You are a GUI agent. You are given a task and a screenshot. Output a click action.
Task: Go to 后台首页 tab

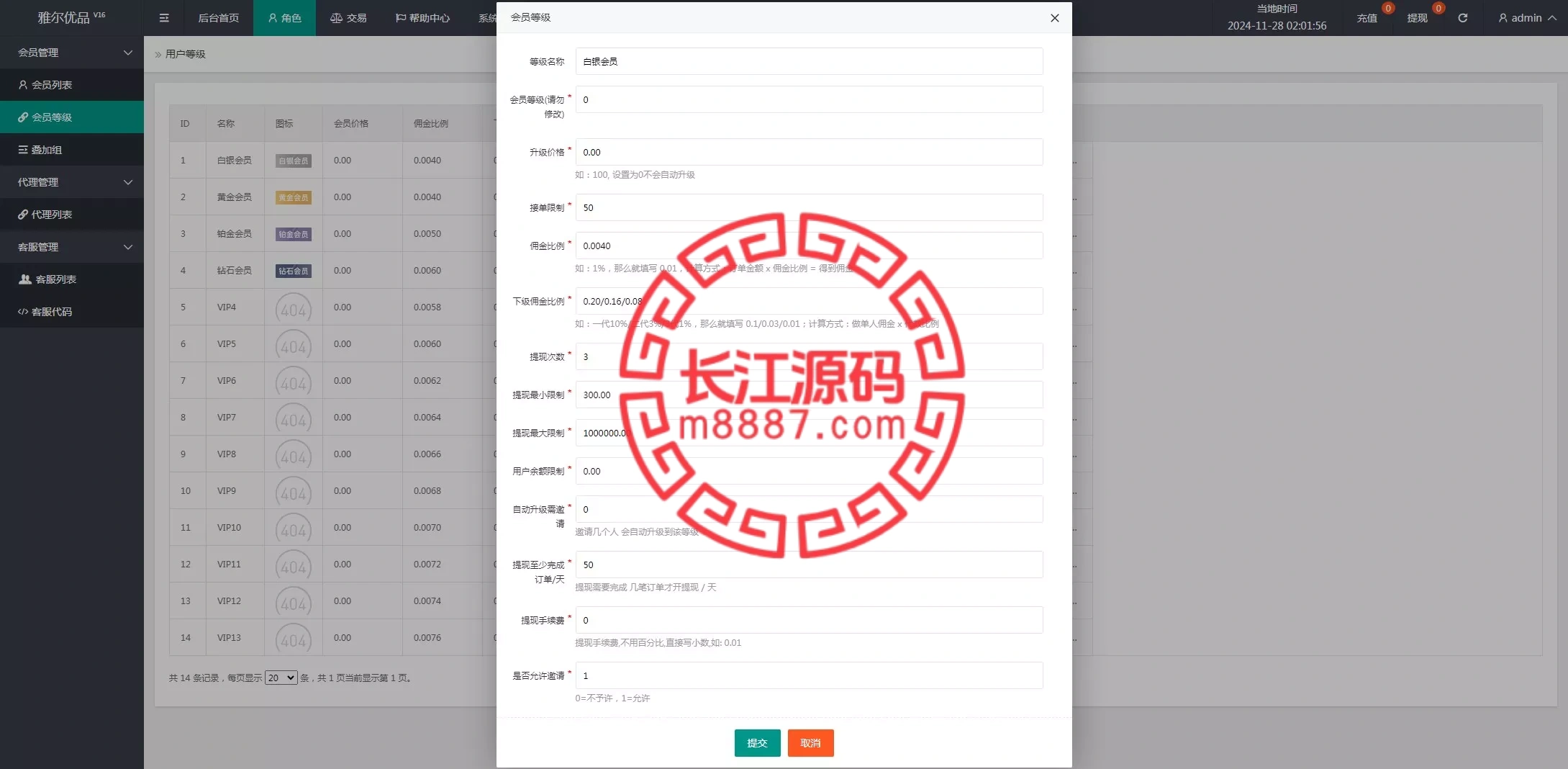tap(219, 18)
